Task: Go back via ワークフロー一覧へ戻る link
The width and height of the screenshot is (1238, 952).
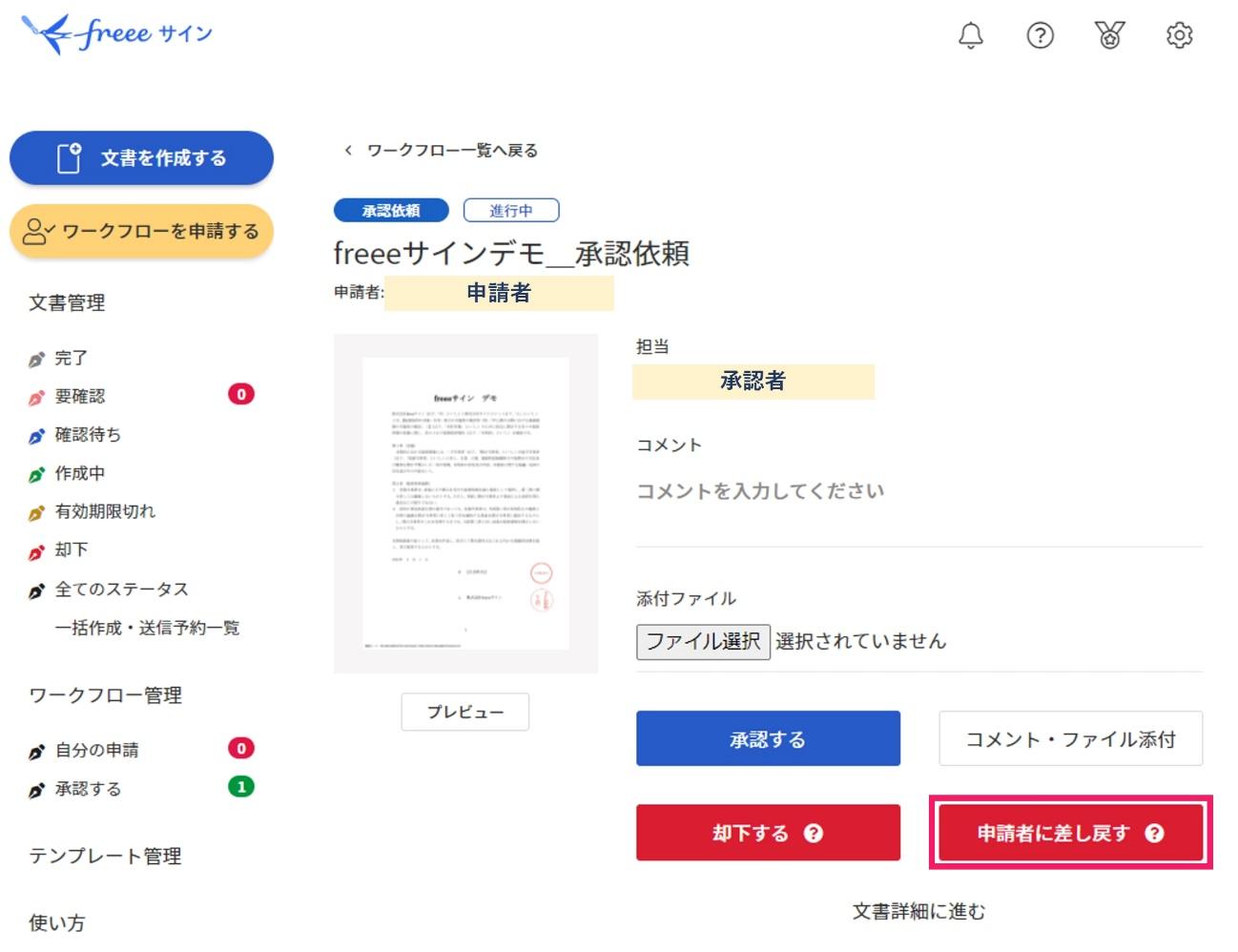Action: click(452, 150)
